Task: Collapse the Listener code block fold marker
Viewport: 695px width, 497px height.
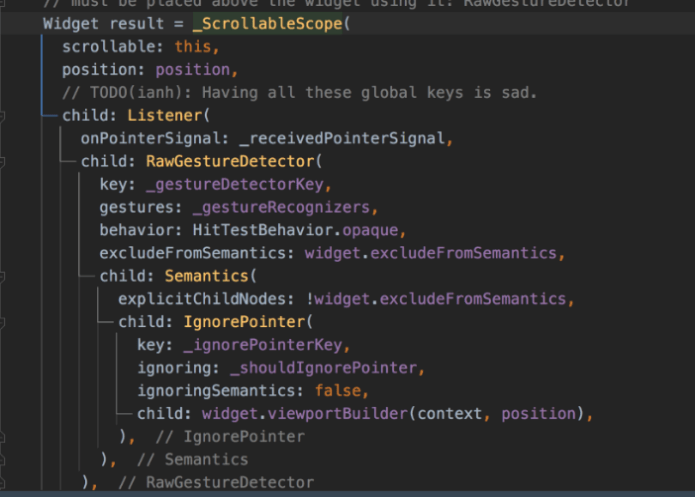Action: (2, 116)
